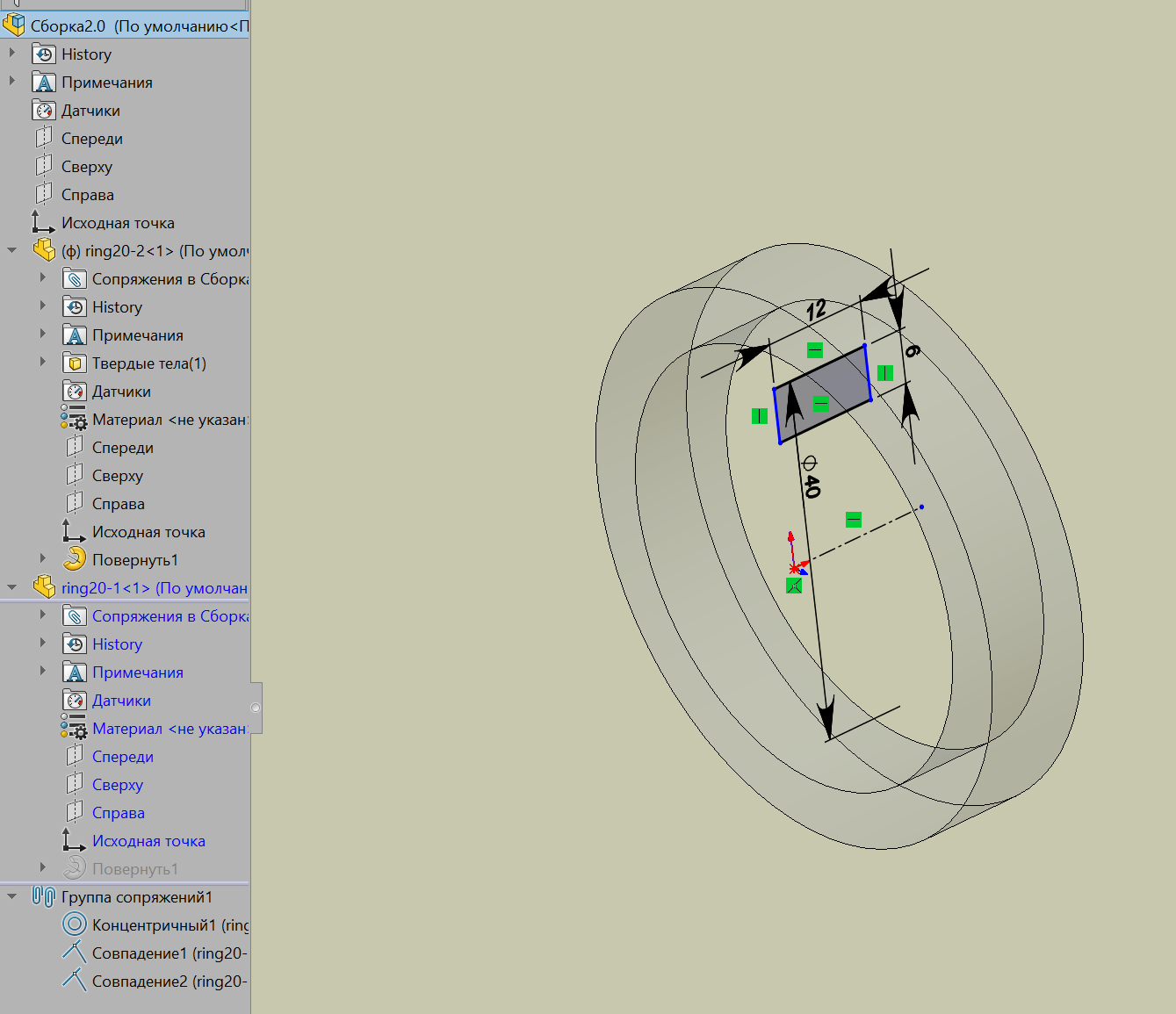Click the diameter 40 dimension text

(811, 477)
